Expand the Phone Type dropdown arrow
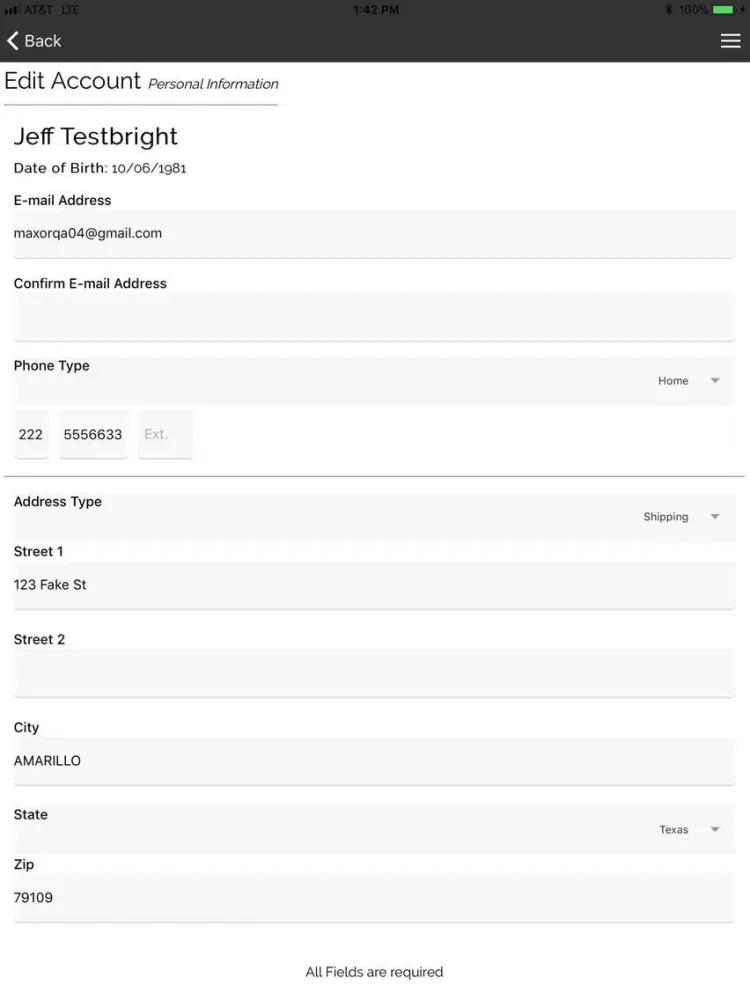 [x=715, y=381]
